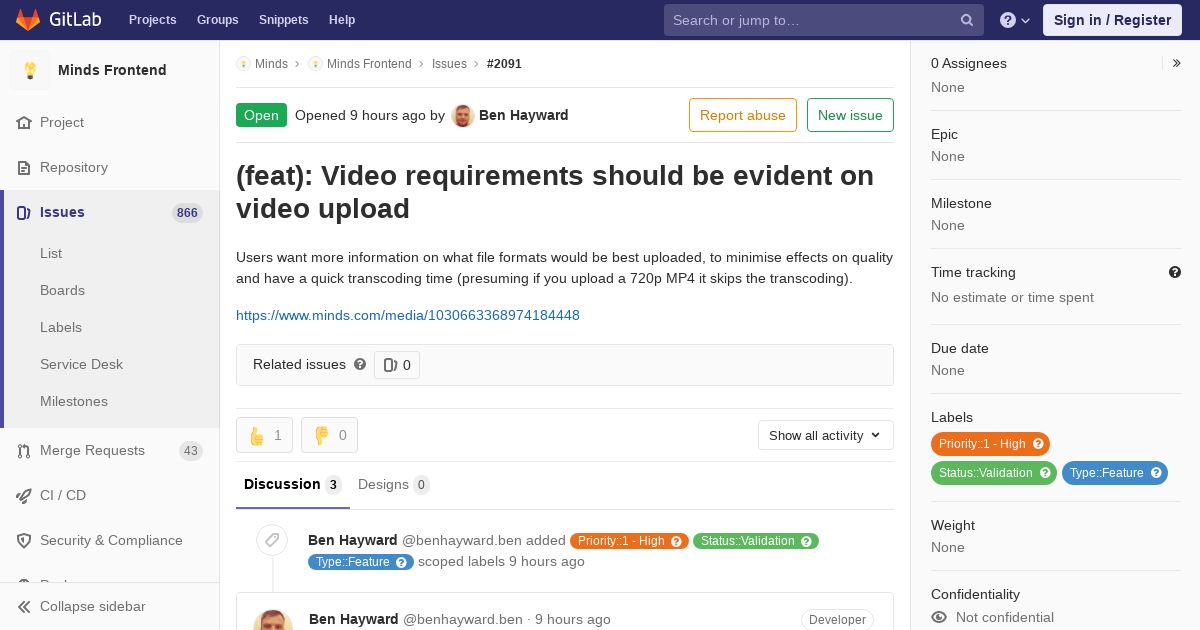
Task: Click the issues count badge 866
Action: (187, 212)
